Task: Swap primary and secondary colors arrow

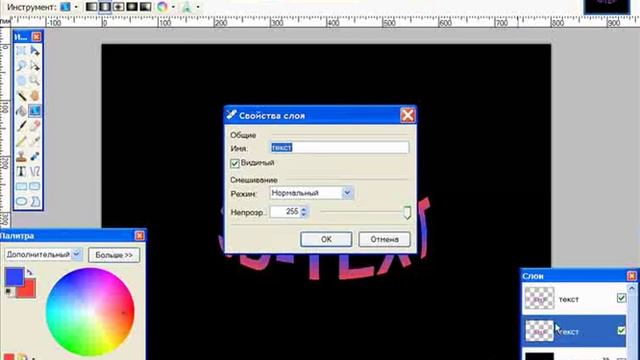Action: pyautogui.click(x=30, y=271)
